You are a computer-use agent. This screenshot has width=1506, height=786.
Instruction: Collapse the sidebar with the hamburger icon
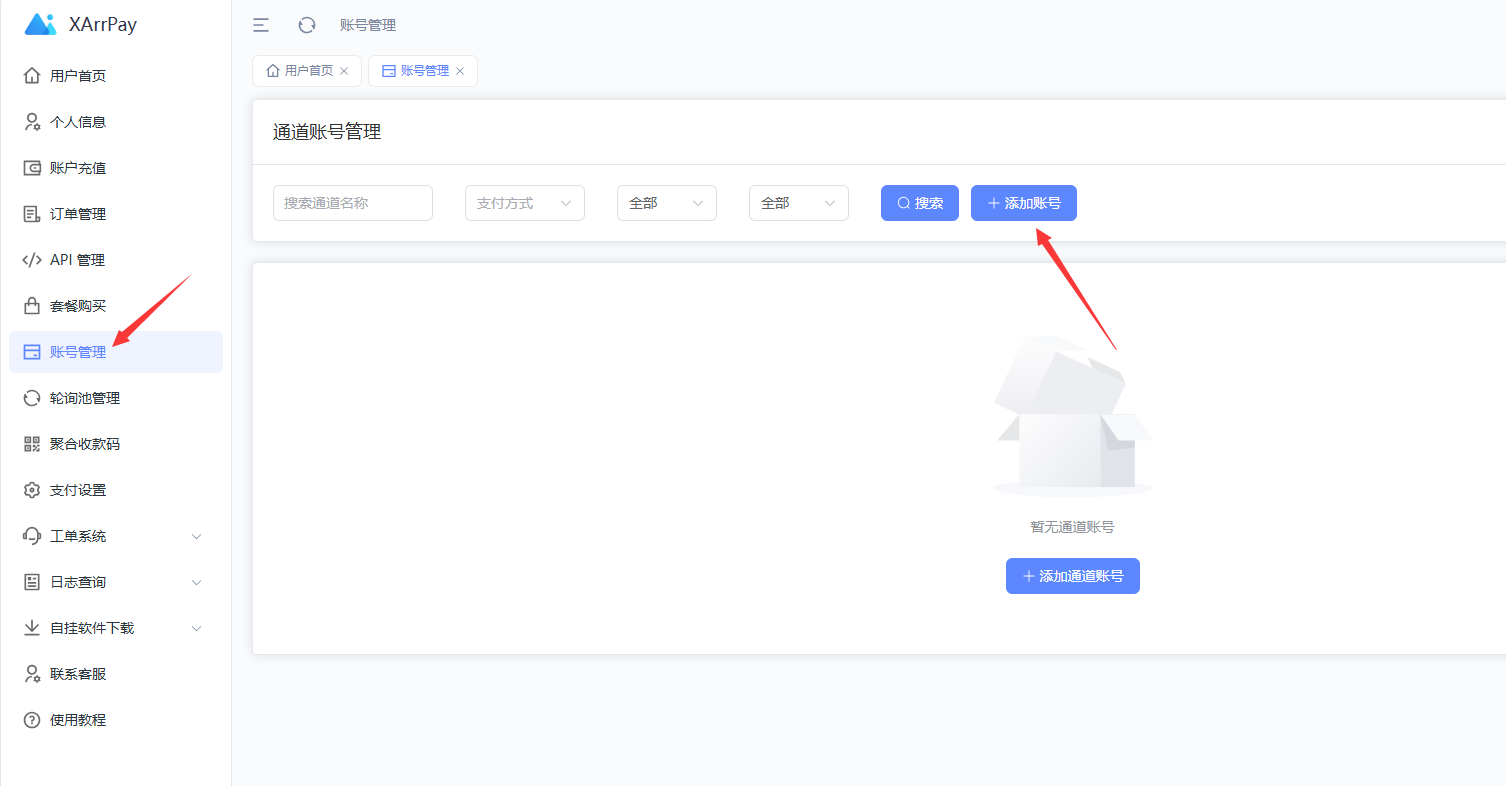pos(261,25)
